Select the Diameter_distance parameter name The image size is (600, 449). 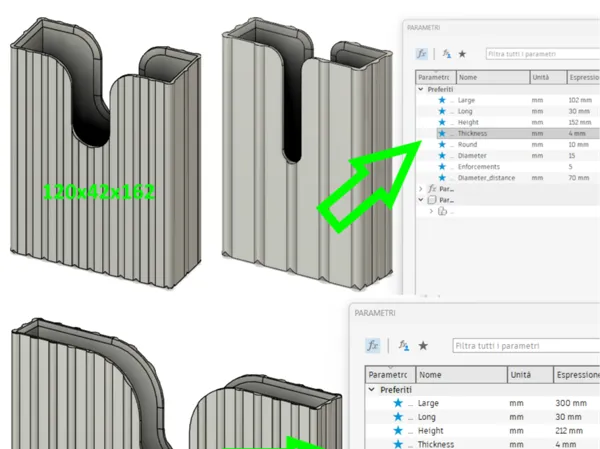pyautogui.click(x=486, y=178)
